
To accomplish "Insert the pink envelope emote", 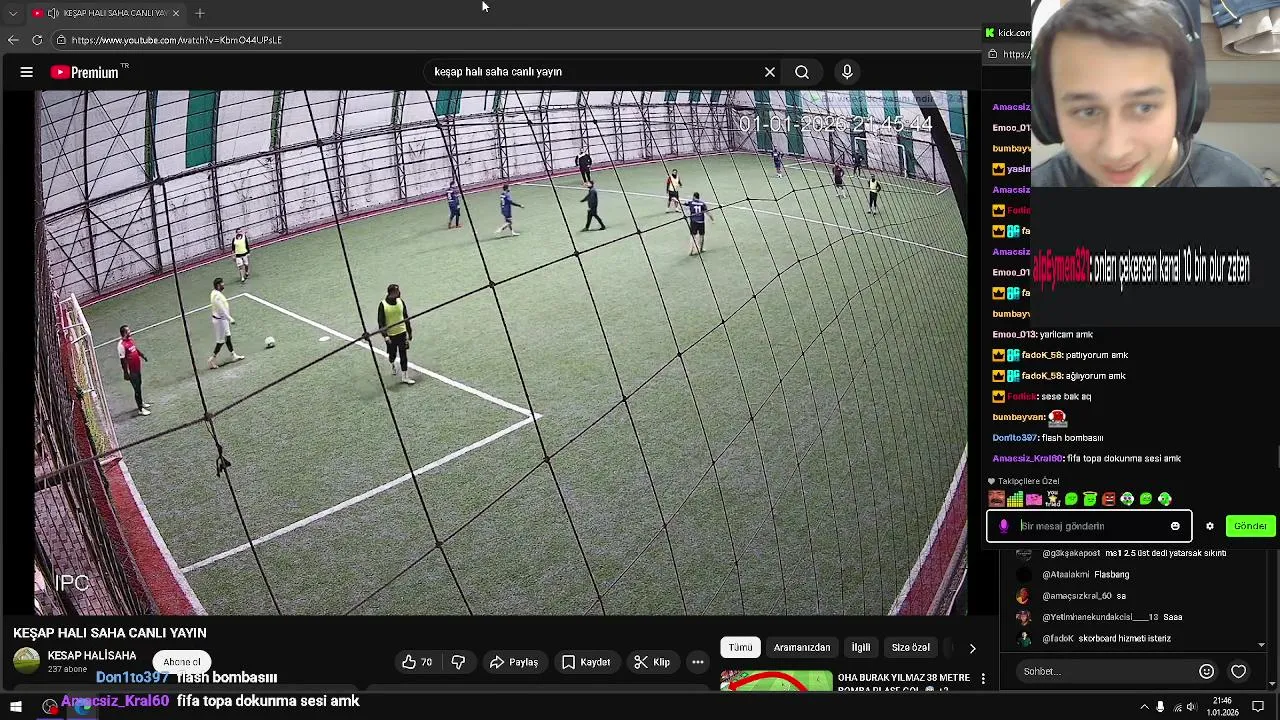I will [1034, 499].
